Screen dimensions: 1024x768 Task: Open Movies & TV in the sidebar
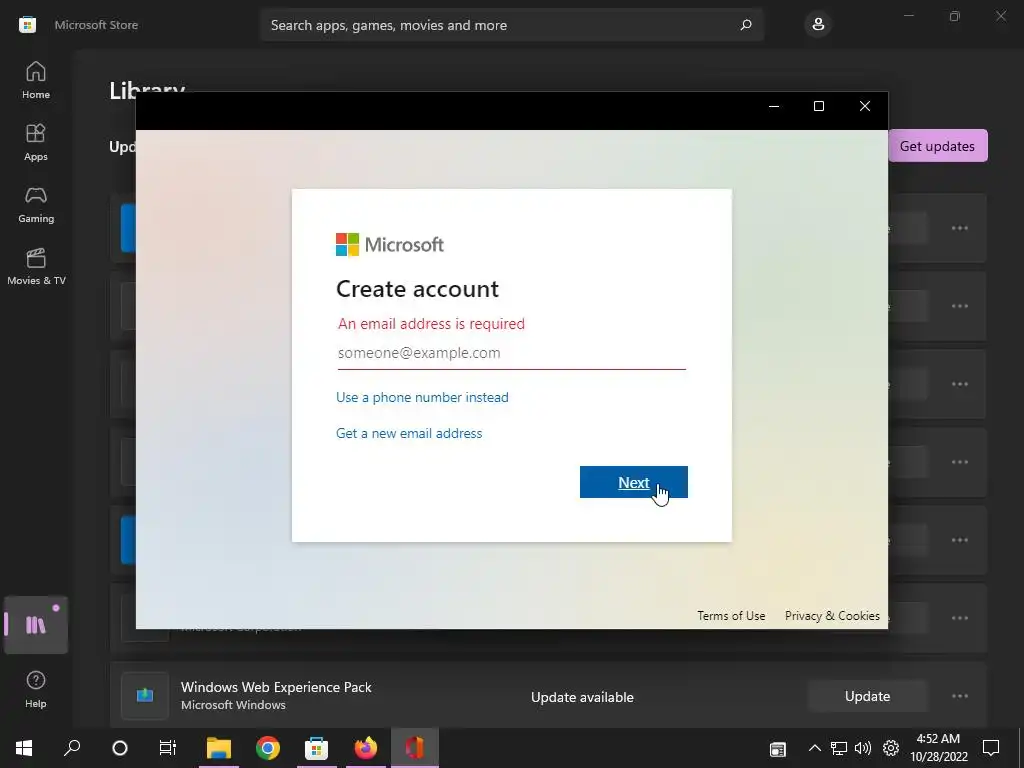pos(36,266)
